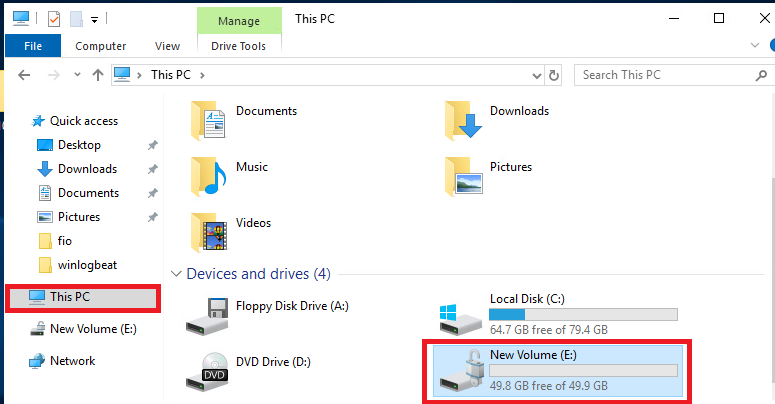Expand the chevron after This PC breadcrumb

pyautogui.click(x=202, y=75)
